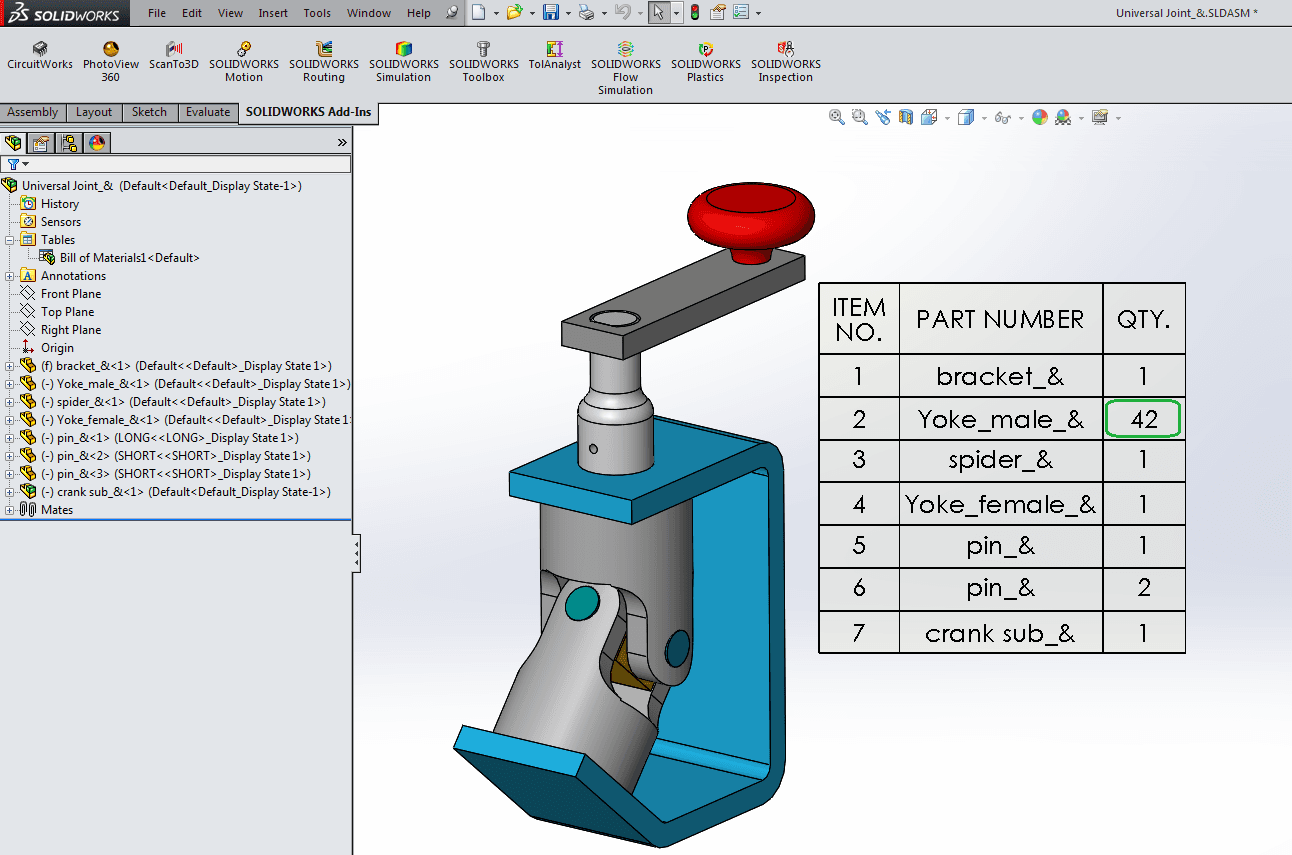The image size is (1292, 855).
Task: Expand the Mates folder in tree
Action: (x=10, y=510)
